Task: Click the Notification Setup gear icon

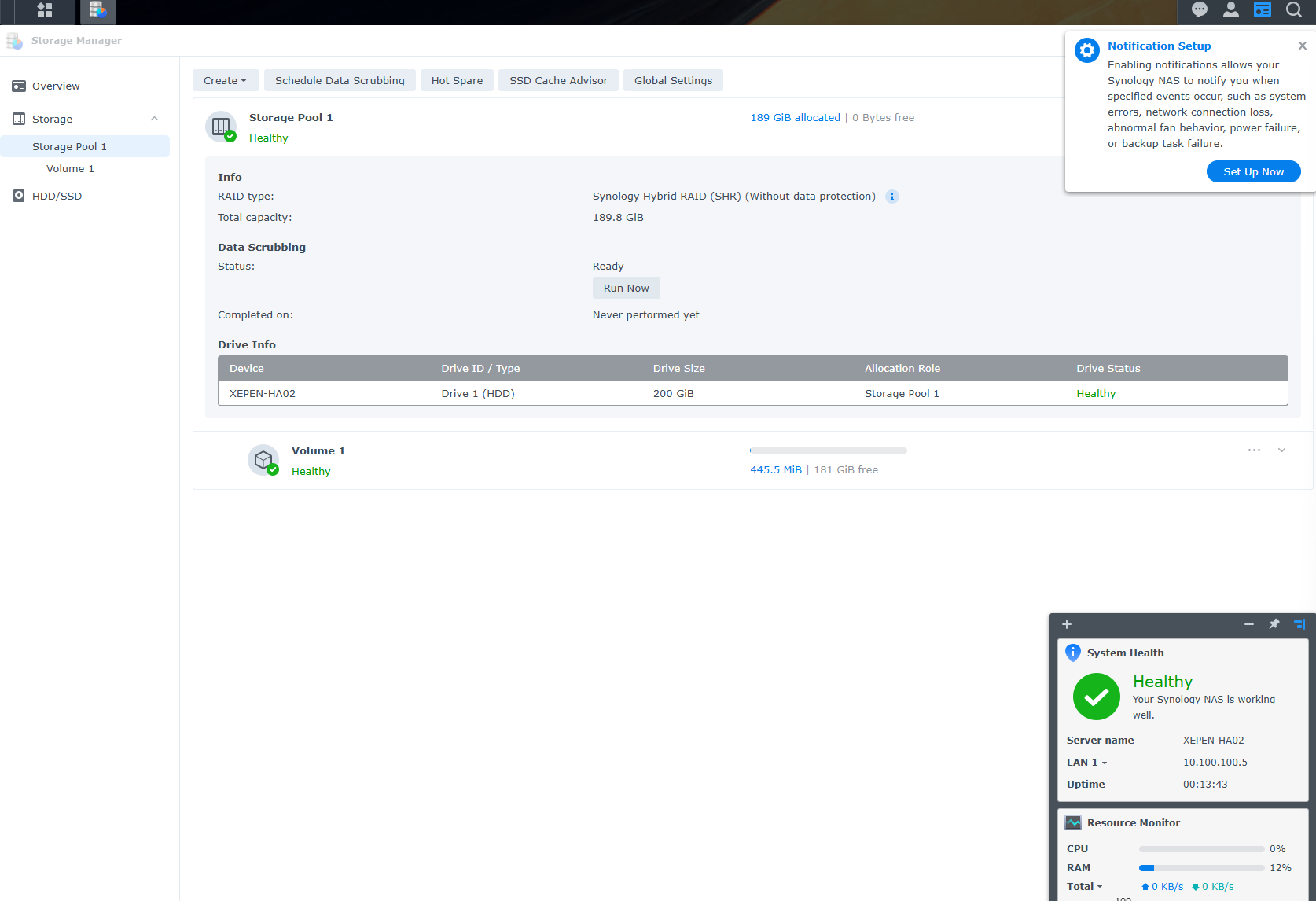Action: pyautogui.click(x=1087, y=50)
